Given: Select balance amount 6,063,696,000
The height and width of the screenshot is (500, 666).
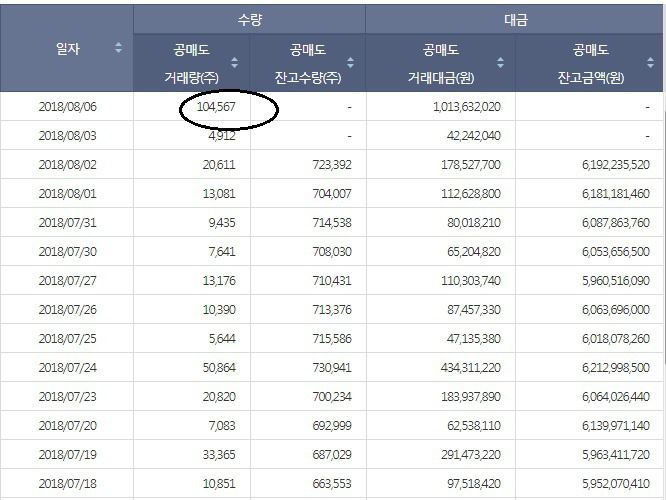Looking at the screenshot, I should pos(616,310).
